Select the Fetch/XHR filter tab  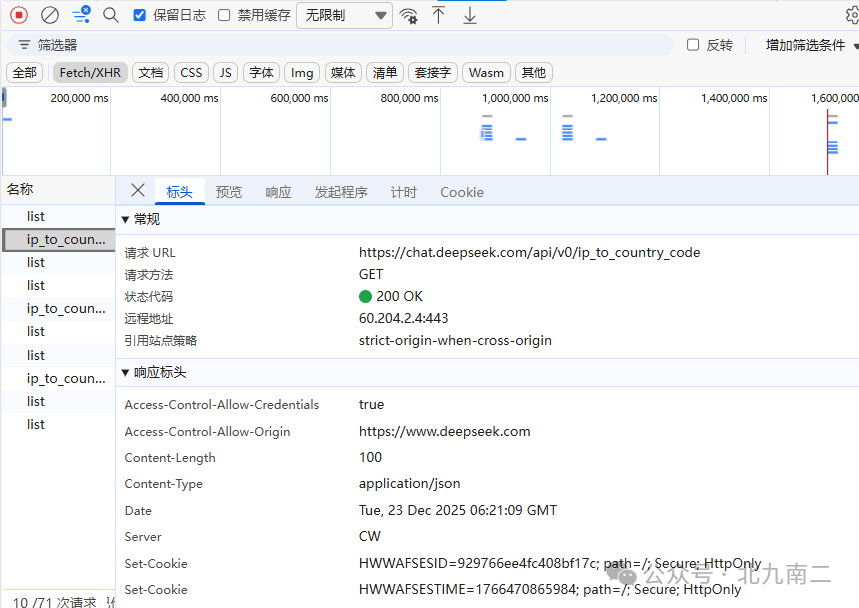click(x=89, y=72)
